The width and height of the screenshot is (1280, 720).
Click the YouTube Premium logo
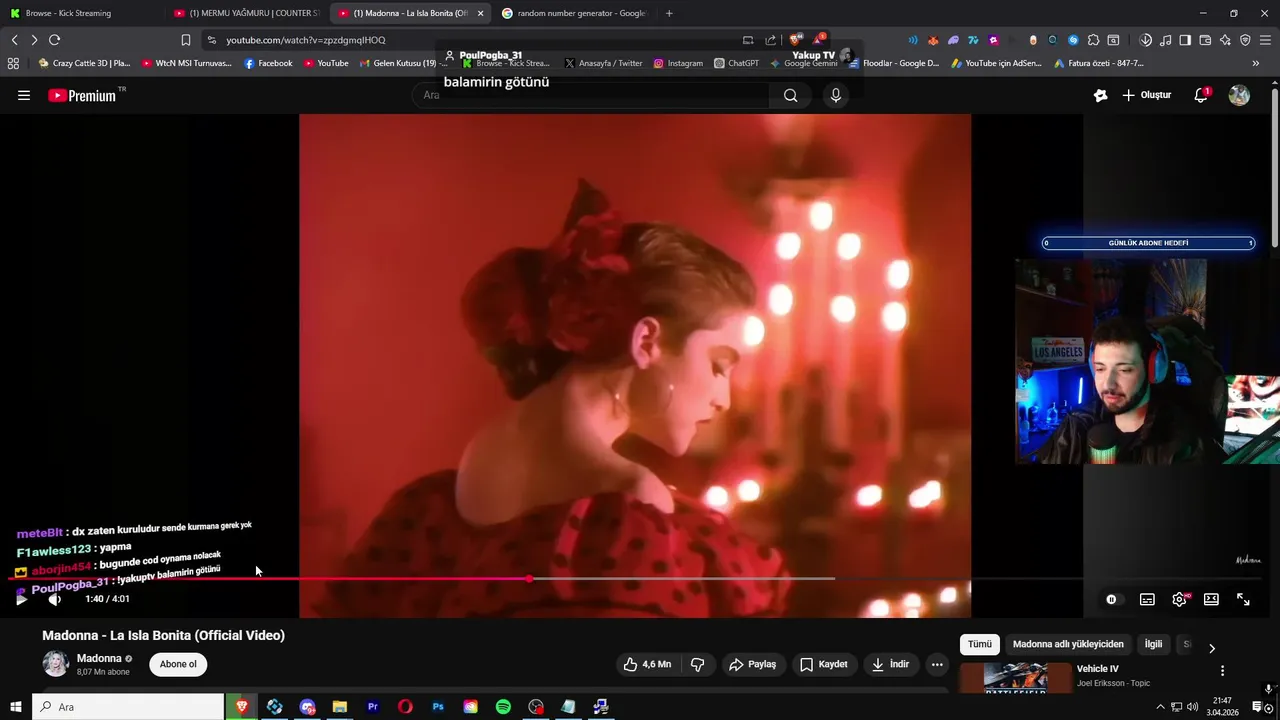82,95
